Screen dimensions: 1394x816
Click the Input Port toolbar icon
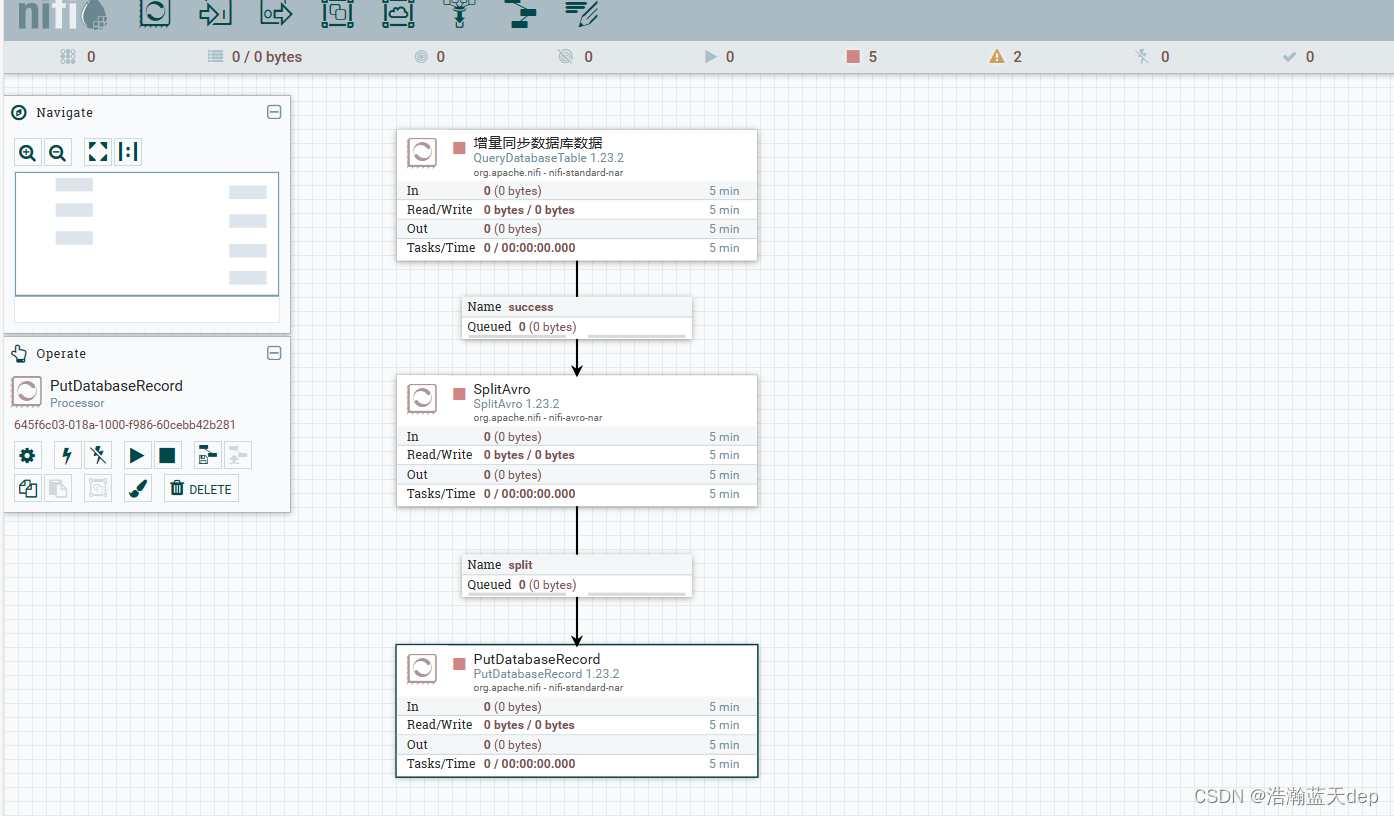215,13
